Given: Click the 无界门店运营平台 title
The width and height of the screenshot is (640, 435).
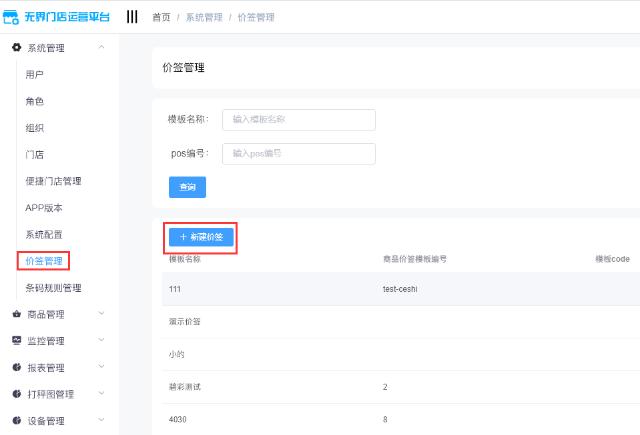Looking at the screenshot, I should coord(67,17).
